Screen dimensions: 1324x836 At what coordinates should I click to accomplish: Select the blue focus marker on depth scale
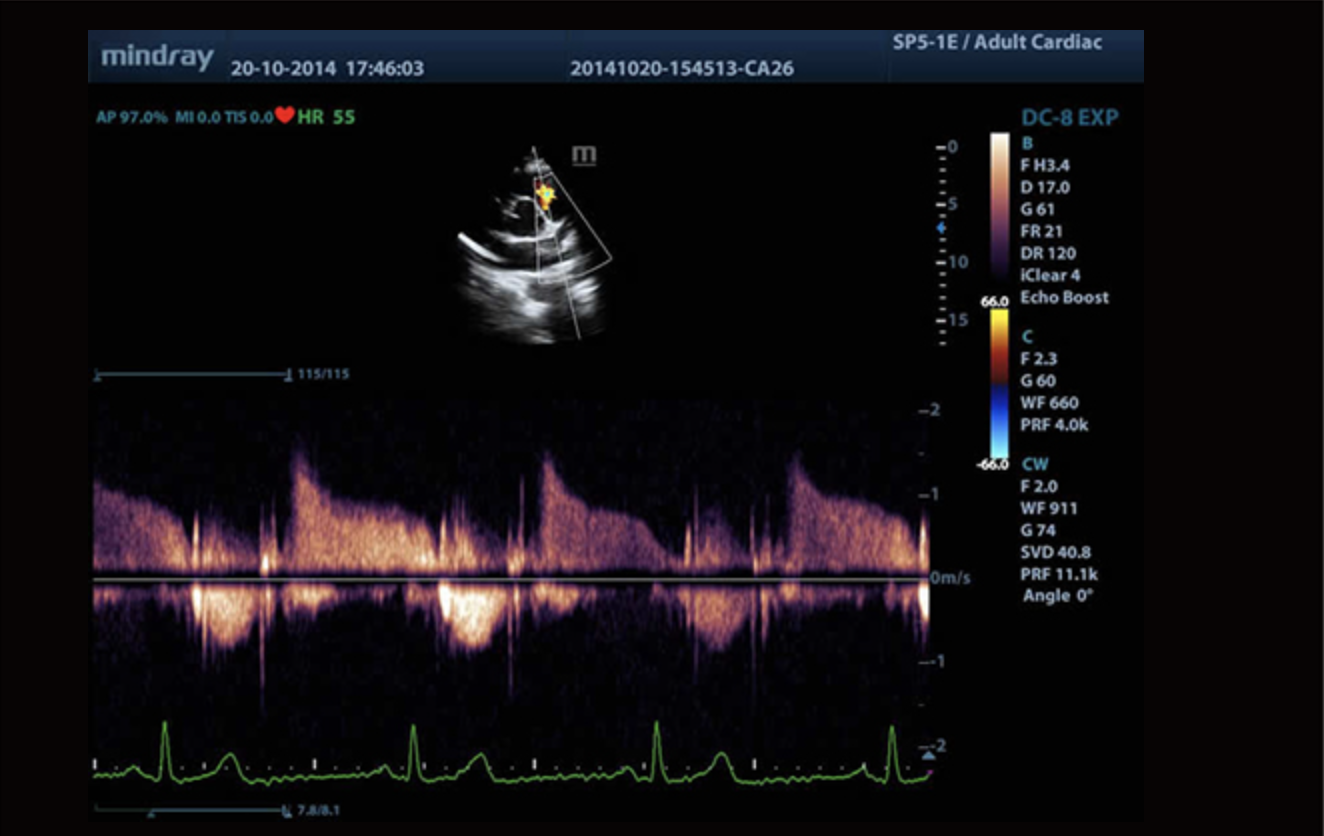(x=940, y=228)
